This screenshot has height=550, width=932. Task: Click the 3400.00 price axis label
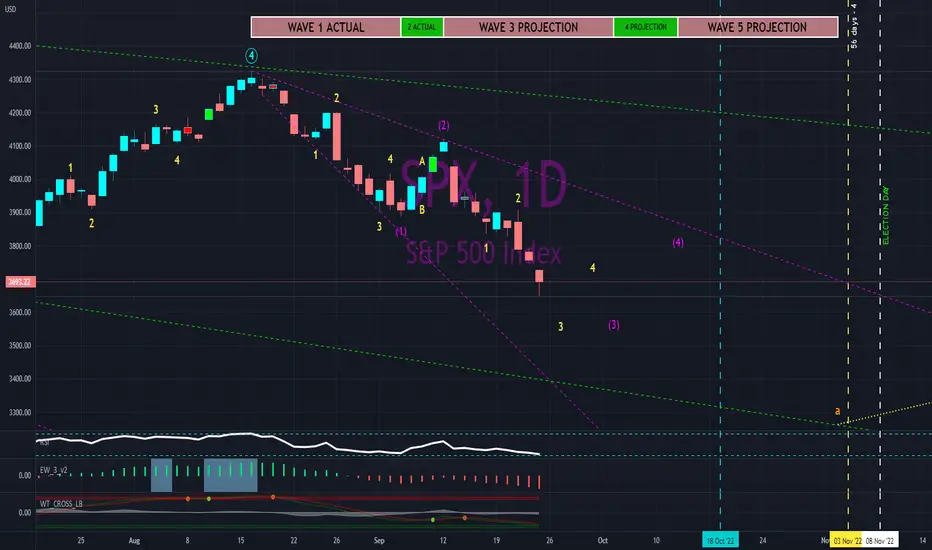(x=20, y=379)
